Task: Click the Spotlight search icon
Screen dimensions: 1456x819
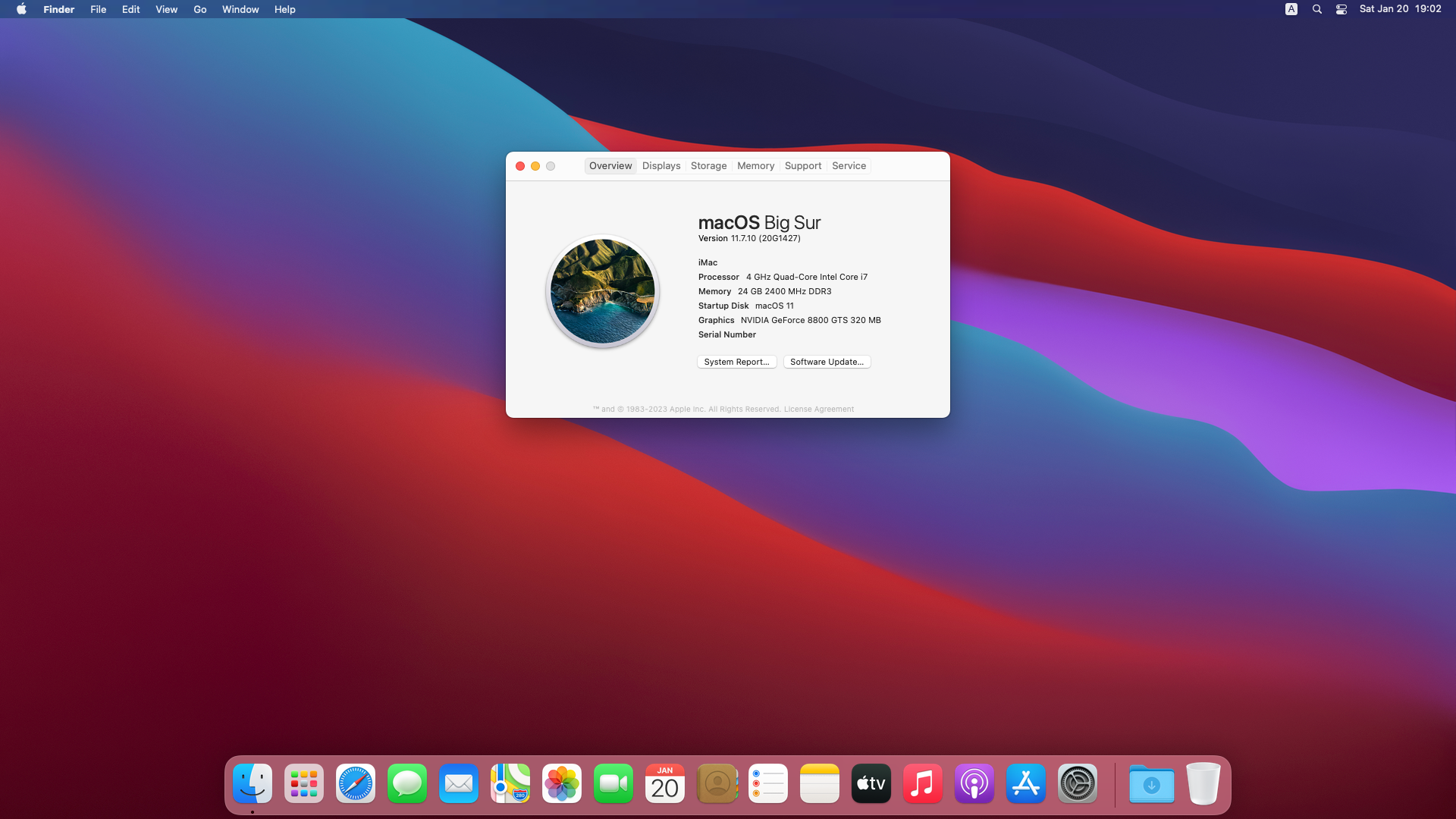Action: coord(1317,9)
